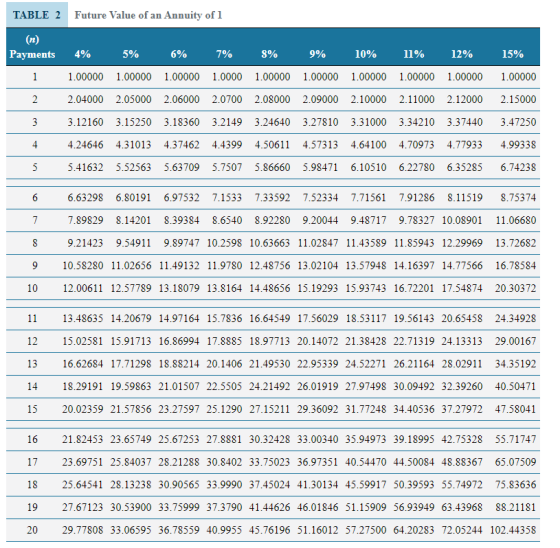Select the '(n) Payments' column header
The image size is (560, 548).
pyautogui.click(x=32, y=47)
